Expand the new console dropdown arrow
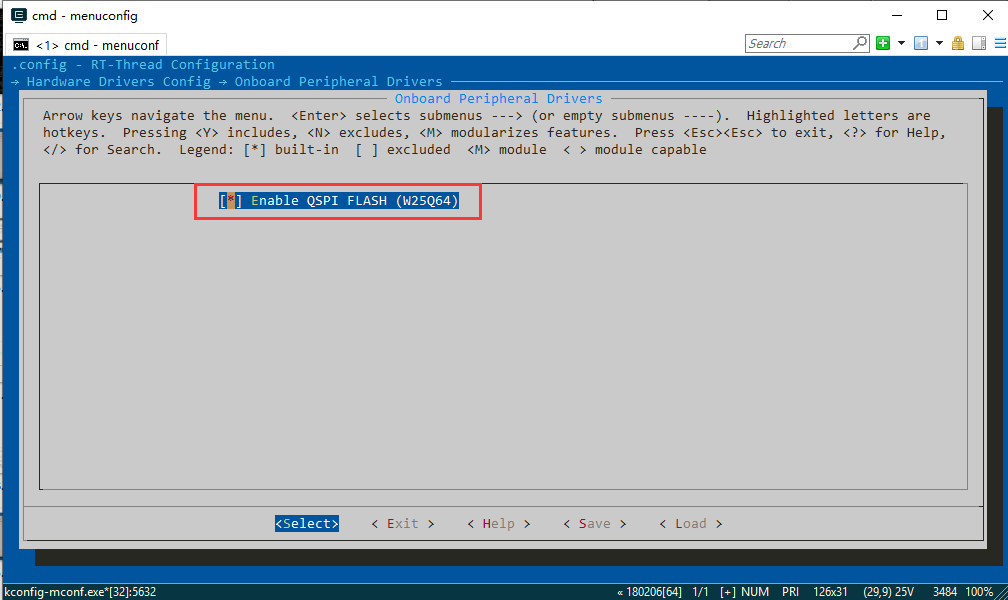The image size is (1008, 600). [901, 43]
